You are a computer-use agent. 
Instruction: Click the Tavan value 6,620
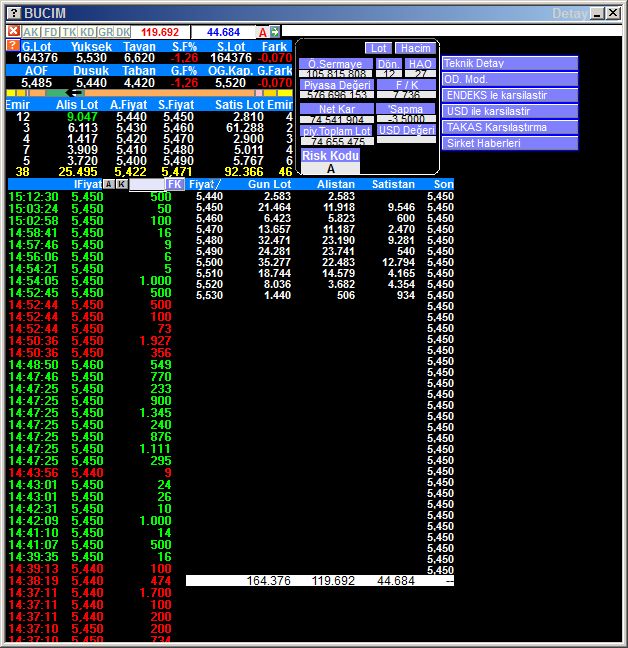(139, 58)
